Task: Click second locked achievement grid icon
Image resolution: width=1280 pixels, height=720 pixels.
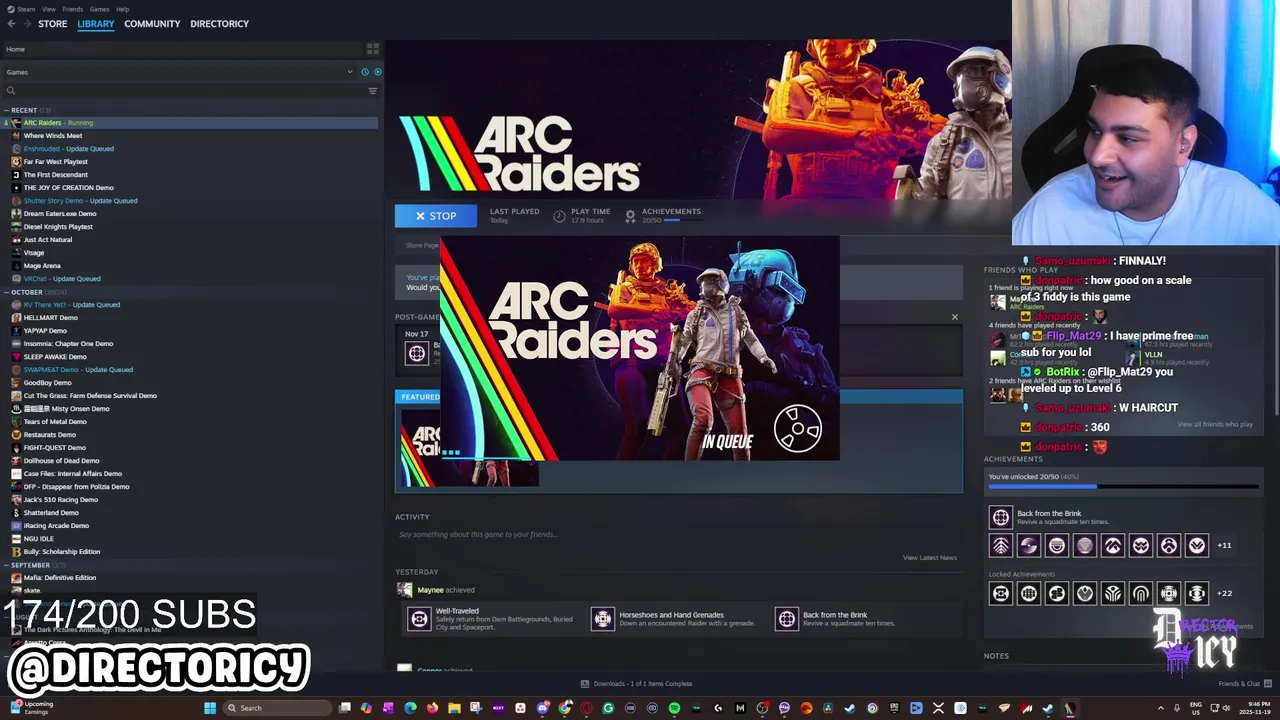Action: click(x=1029, y=593)
